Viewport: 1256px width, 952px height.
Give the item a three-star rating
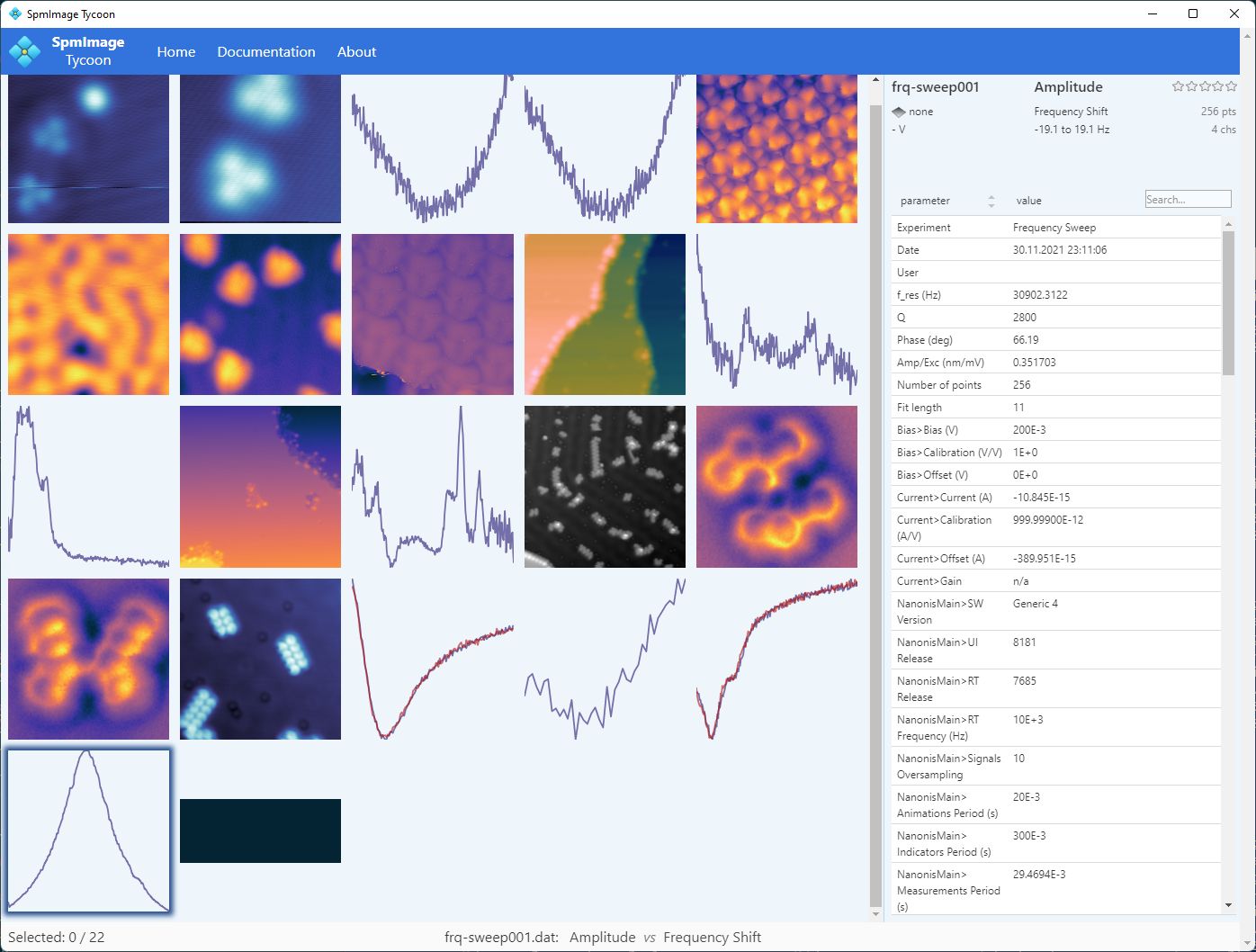coord(1205,86)
